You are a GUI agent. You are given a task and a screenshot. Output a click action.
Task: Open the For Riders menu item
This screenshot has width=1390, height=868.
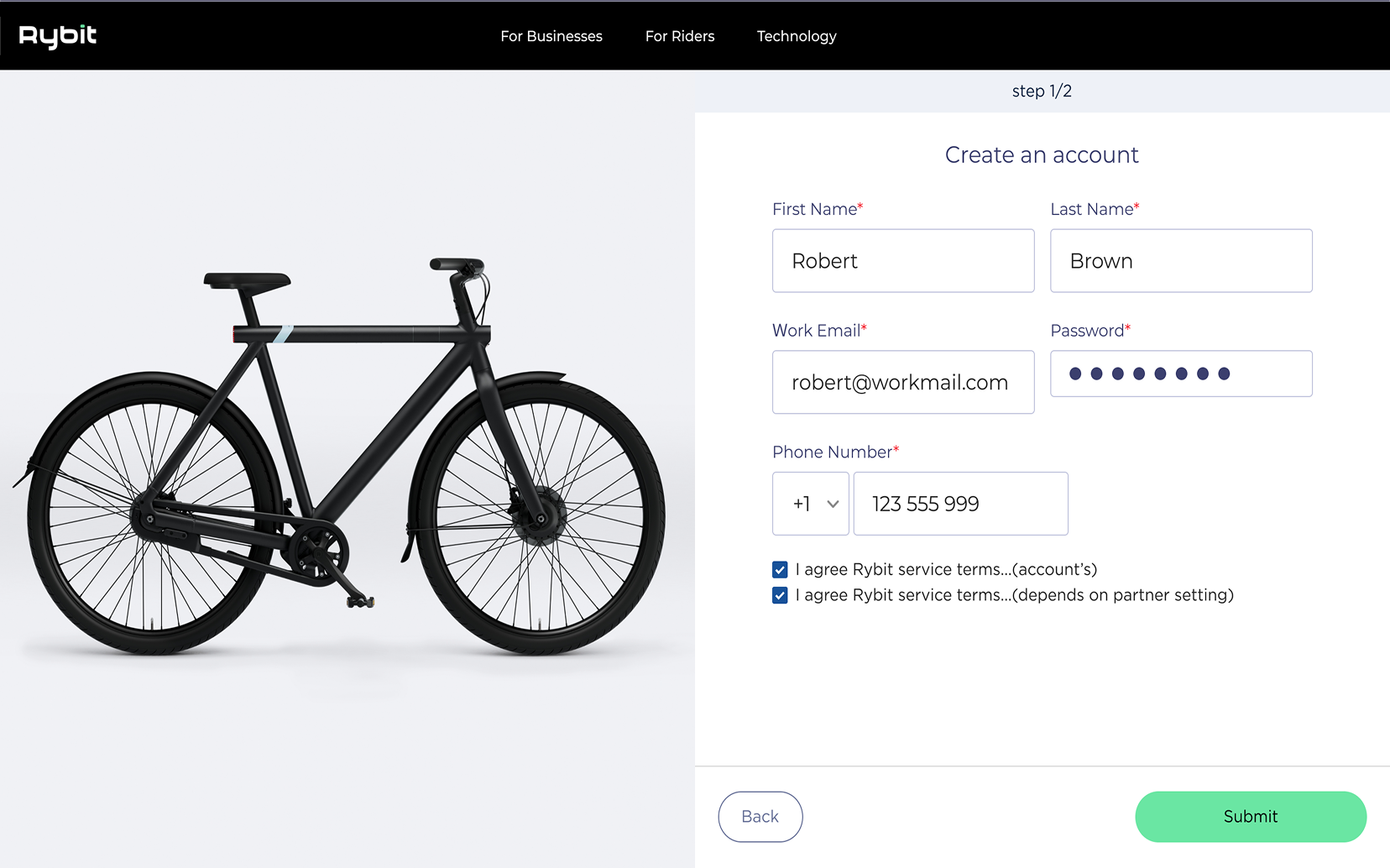tap(680, 36)
